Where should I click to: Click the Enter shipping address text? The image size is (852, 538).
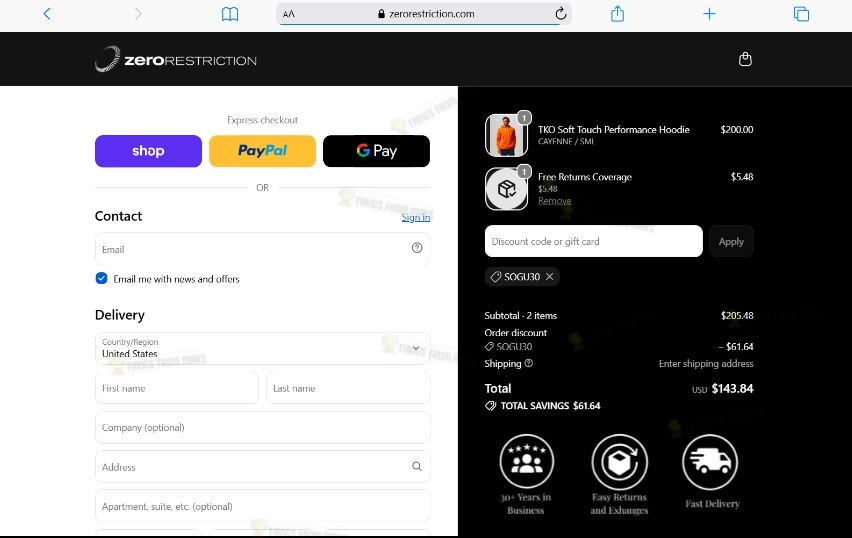point(706,364)
